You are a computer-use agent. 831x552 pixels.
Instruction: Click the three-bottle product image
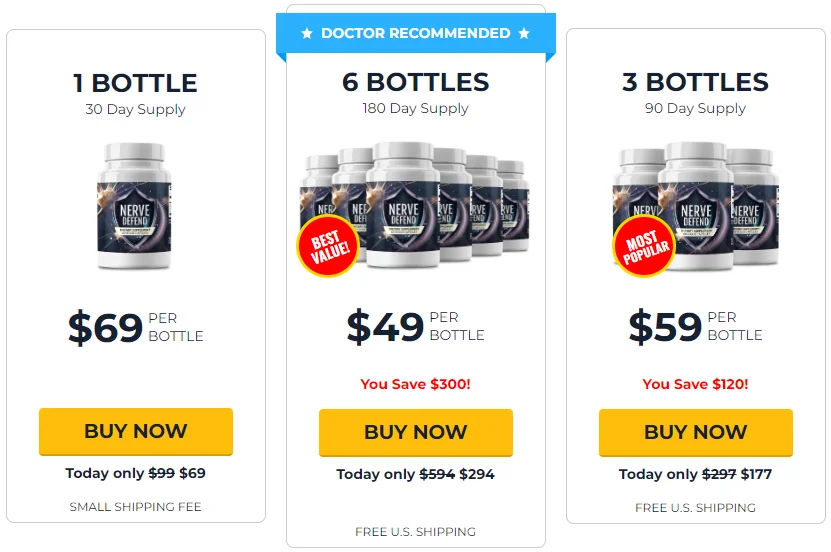(x=695, y=207)
